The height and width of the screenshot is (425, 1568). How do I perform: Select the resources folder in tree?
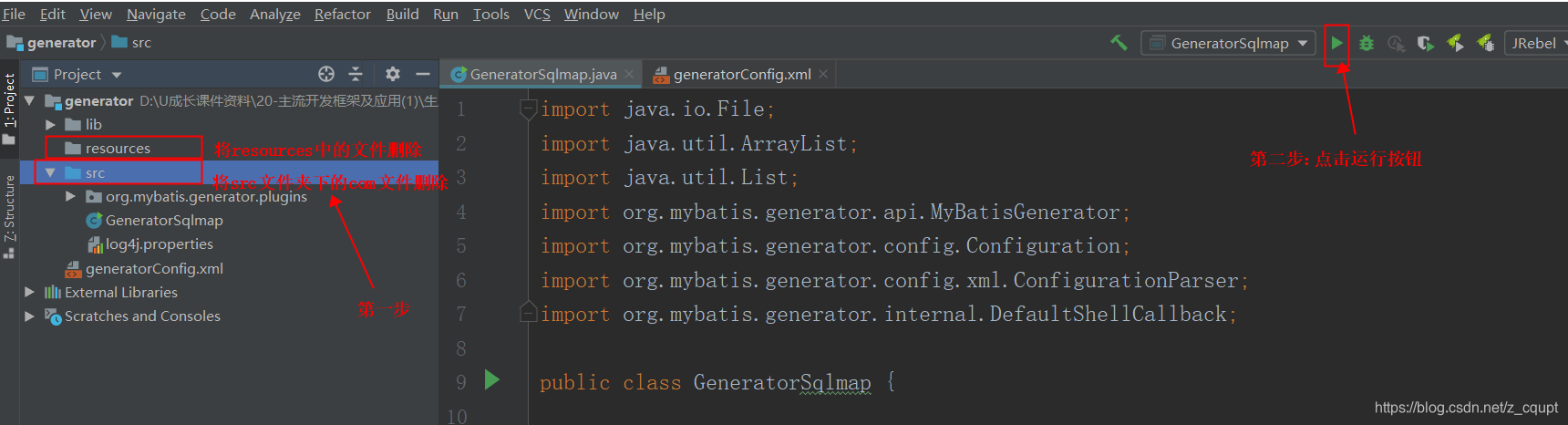[108, 148]
